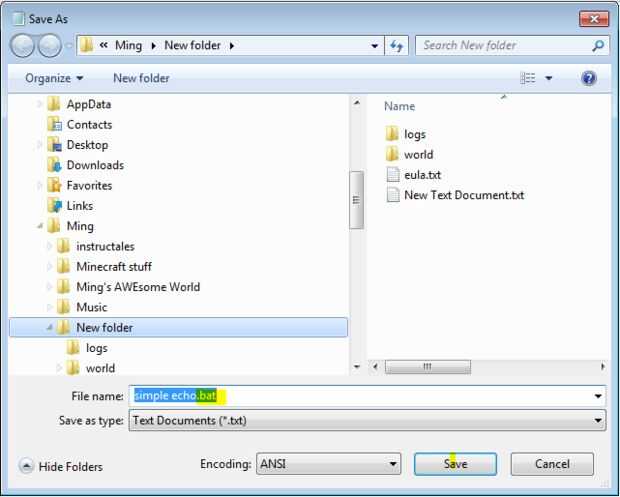
Task: Click the Back navigation arrow button
Action: (23, 46)
